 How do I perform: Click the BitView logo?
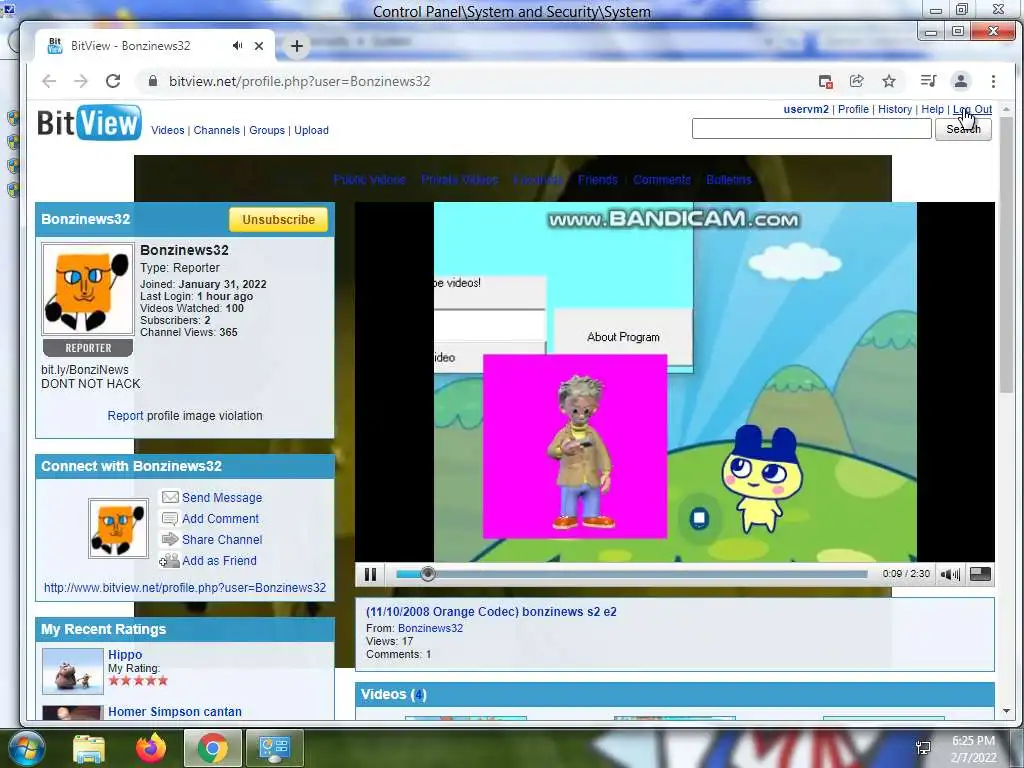(89, 123)
